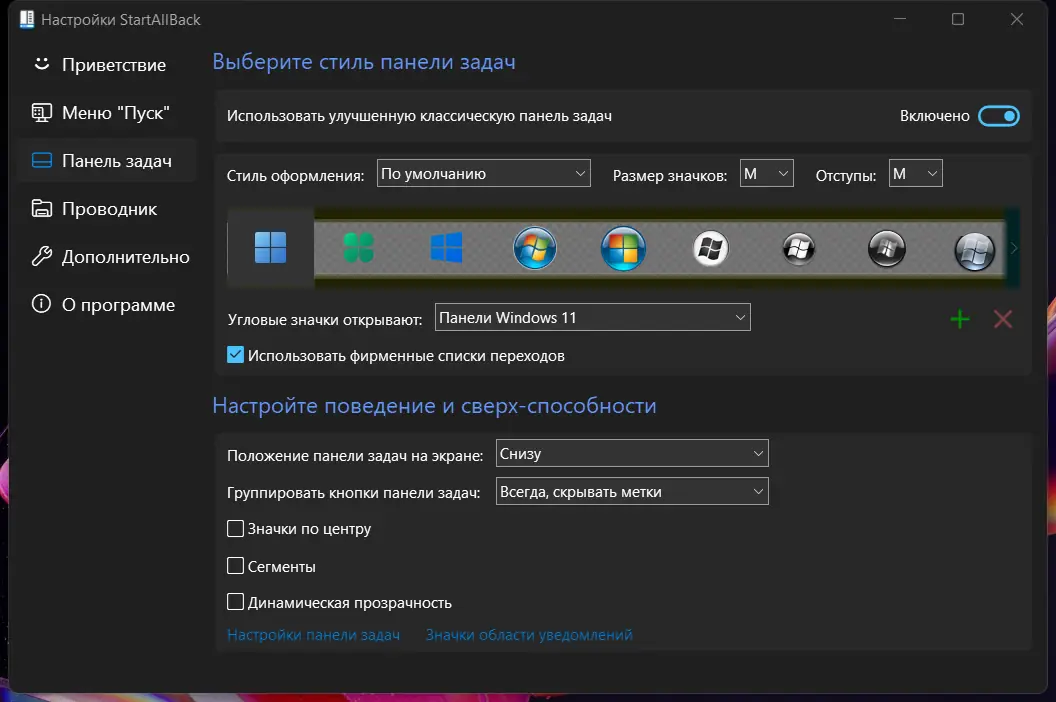Open the icon size dropdown set to M
1056x702 pixels.
pyautogui.click(x=766, y=173)
